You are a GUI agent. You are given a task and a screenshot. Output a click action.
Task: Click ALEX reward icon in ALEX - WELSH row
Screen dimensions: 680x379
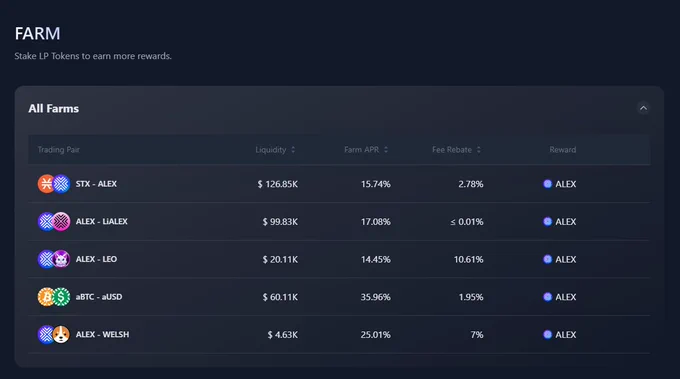click(x=547, y=334)
